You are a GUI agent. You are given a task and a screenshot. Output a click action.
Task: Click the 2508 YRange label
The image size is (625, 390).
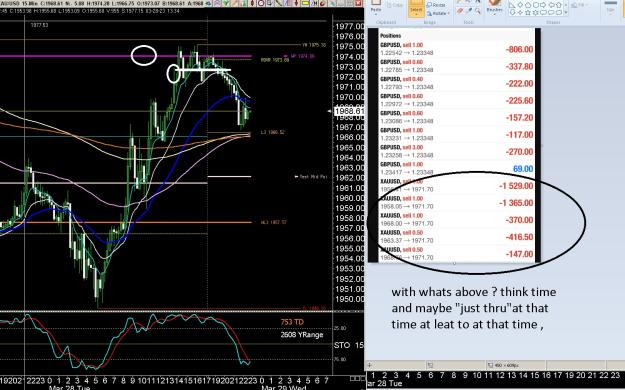coord(302,335)
